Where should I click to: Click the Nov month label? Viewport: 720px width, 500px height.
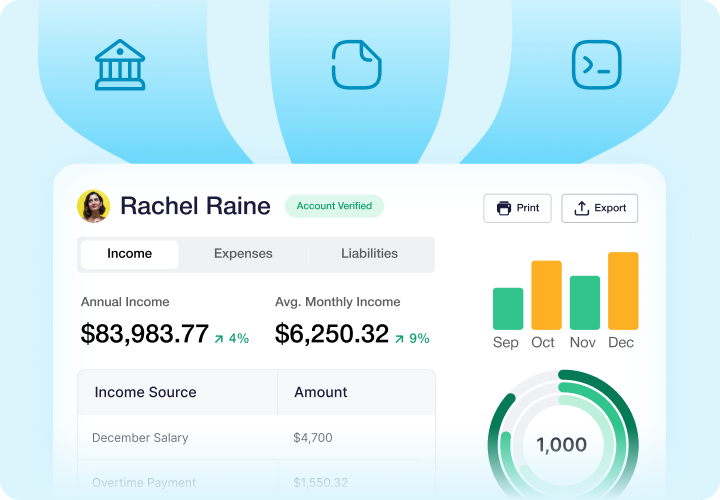(583, 343)
